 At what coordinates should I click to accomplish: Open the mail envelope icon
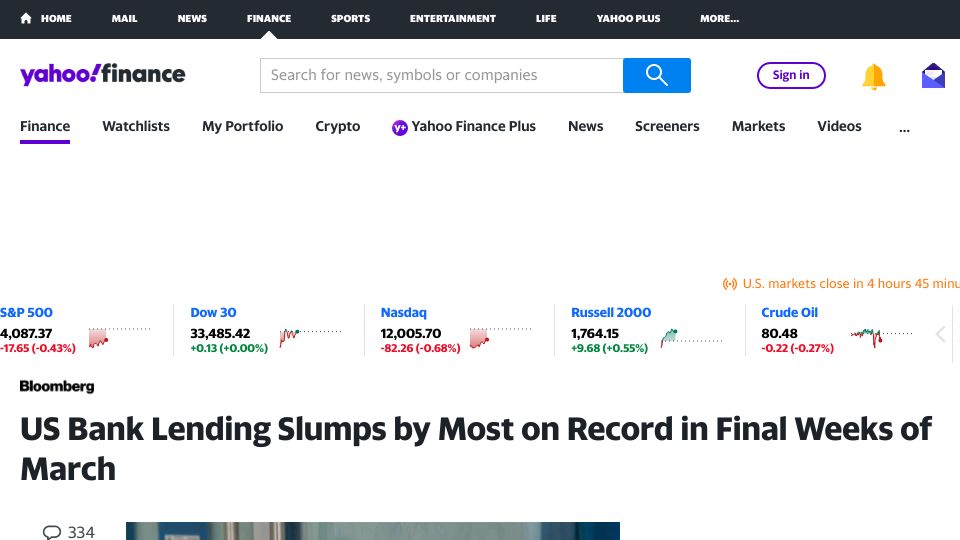click(933, 76)
